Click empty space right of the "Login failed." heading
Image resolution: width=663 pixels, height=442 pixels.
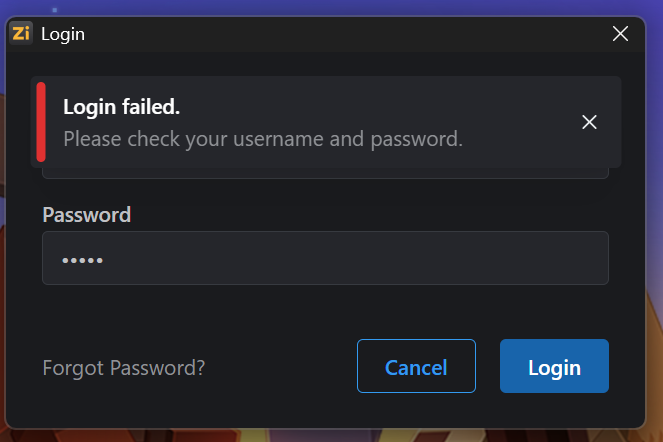(380, 107)
